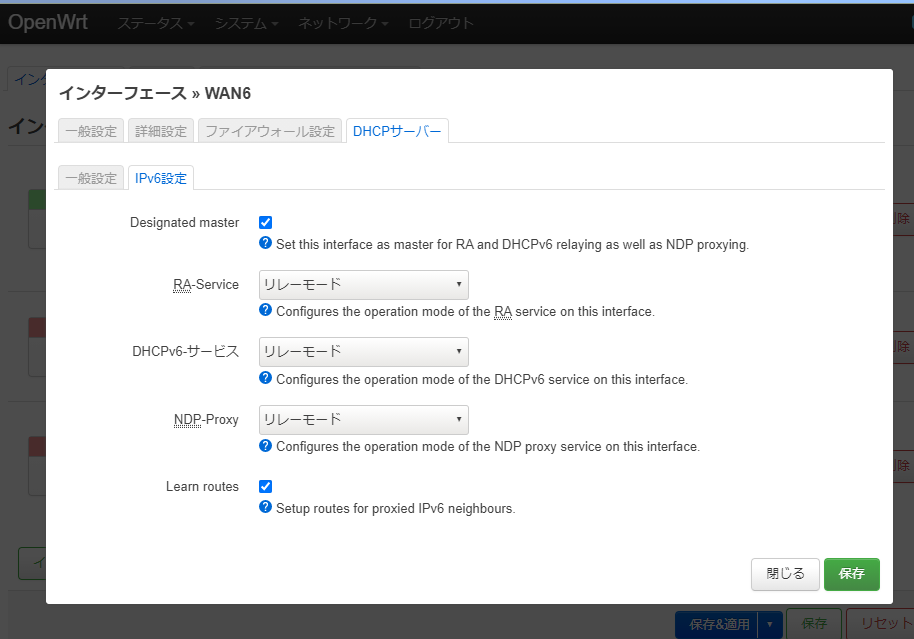
Task: Click help icon beside DHCPv6 service description
Action: pos(265,378)
